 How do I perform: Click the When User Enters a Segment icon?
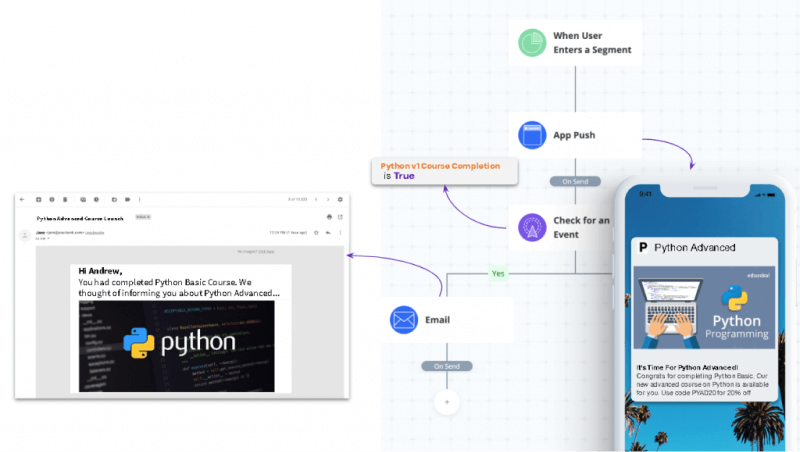(x=531, y=43)
